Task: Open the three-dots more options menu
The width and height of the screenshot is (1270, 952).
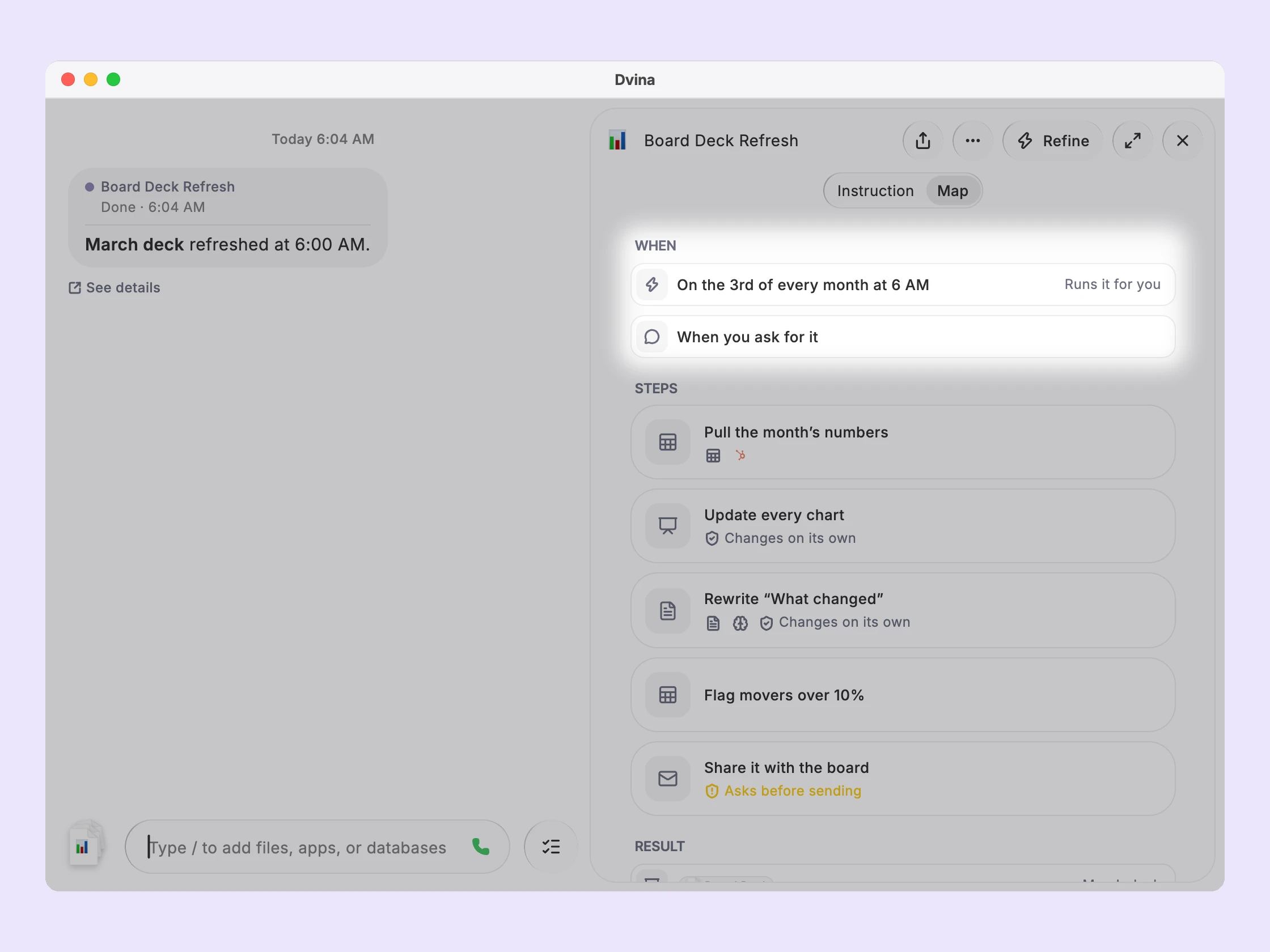Action: click(x=972, y=141)
